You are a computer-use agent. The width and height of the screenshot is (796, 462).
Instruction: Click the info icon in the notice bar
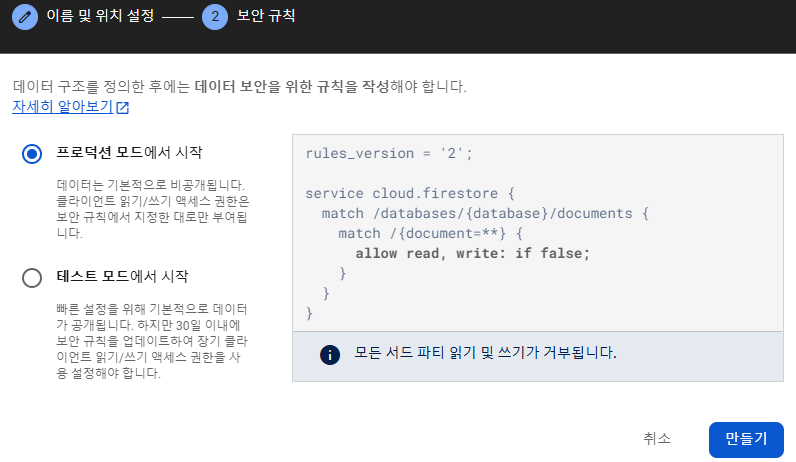pos(330,354)
